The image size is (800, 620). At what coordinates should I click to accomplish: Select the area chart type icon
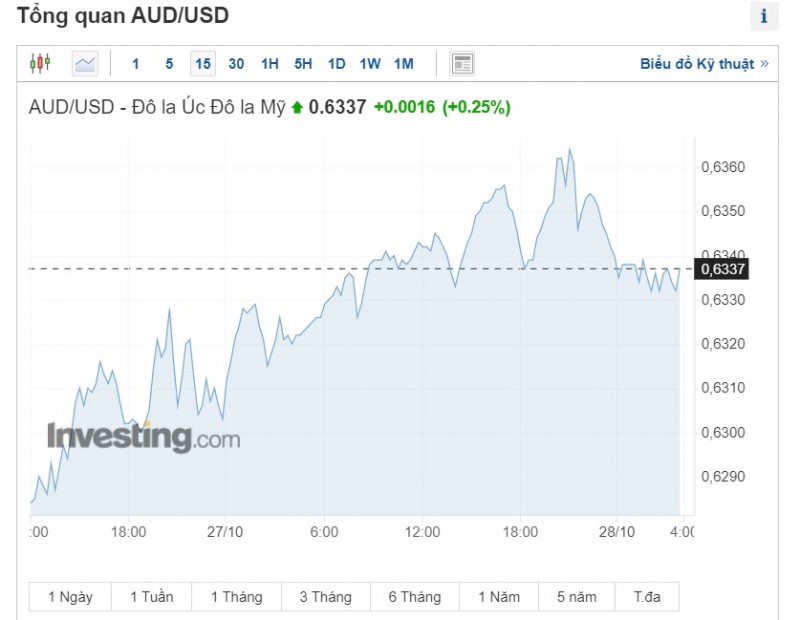tap(85, 64)
